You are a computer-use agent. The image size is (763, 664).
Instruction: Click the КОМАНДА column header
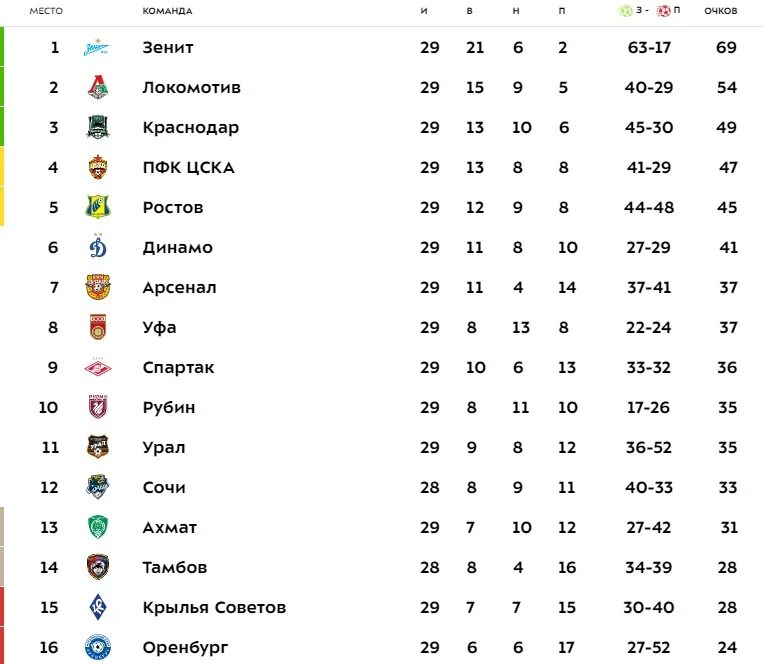click(167, 11)
